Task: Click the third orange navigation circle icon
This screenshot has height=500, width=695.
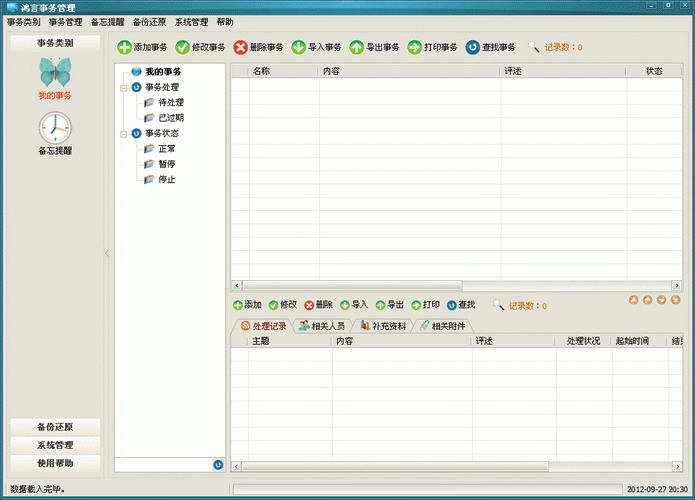Action: 661,300
